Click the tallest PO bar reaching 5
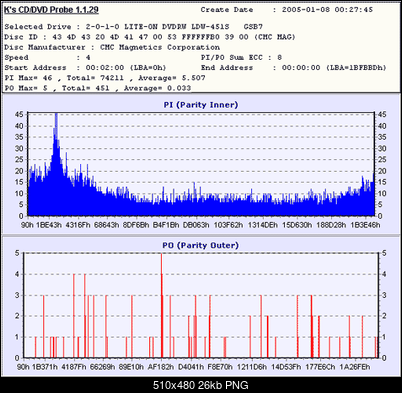The image size is (402, 393). pos(162,305)
